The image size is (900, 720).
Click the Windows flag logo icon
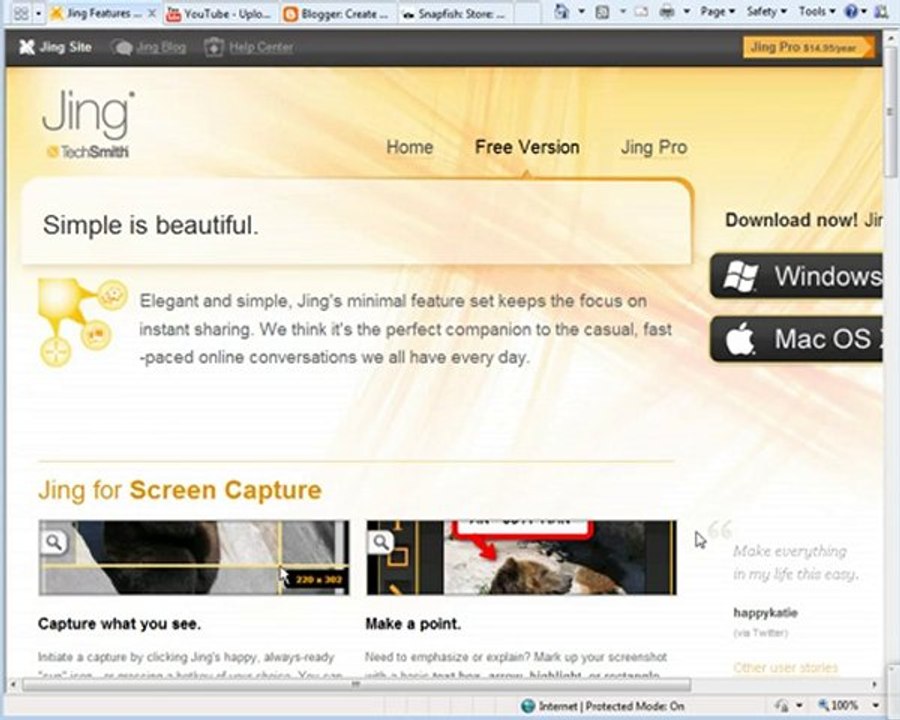tap(740, 276)
